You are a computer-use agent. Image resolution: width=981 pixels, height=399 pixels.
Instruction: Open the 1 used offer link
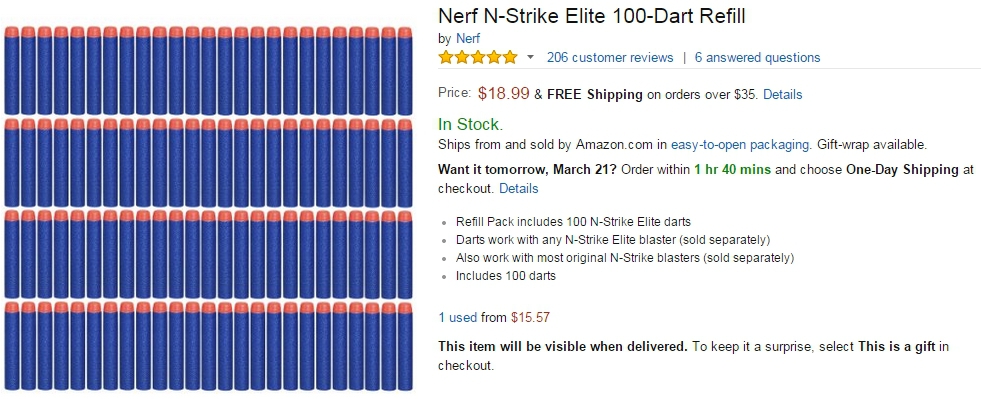pos(458,318)
